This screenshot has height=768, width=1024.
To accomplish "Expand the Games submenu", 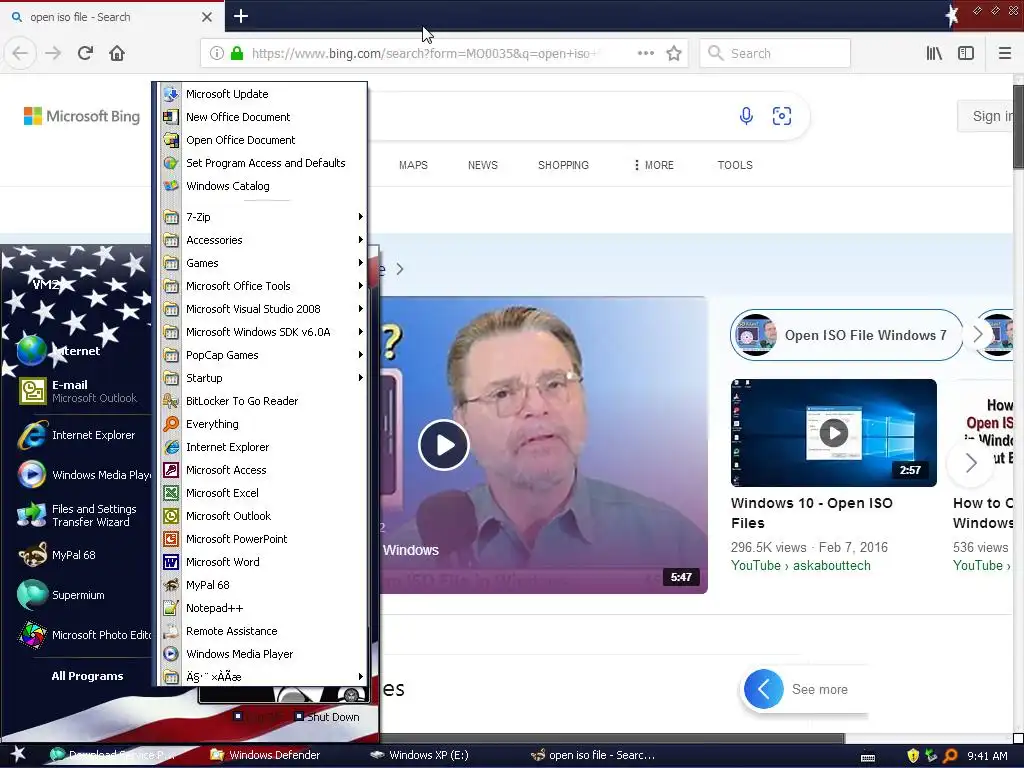I will coord(261,263).
